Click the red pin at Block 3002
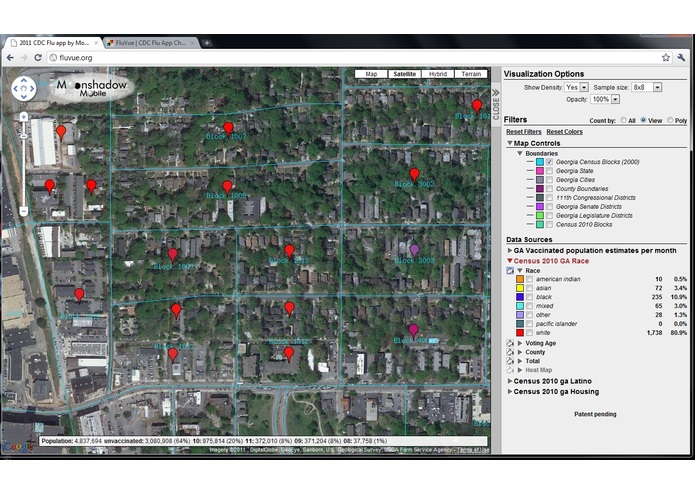695x494 pixels. point(414,175)
